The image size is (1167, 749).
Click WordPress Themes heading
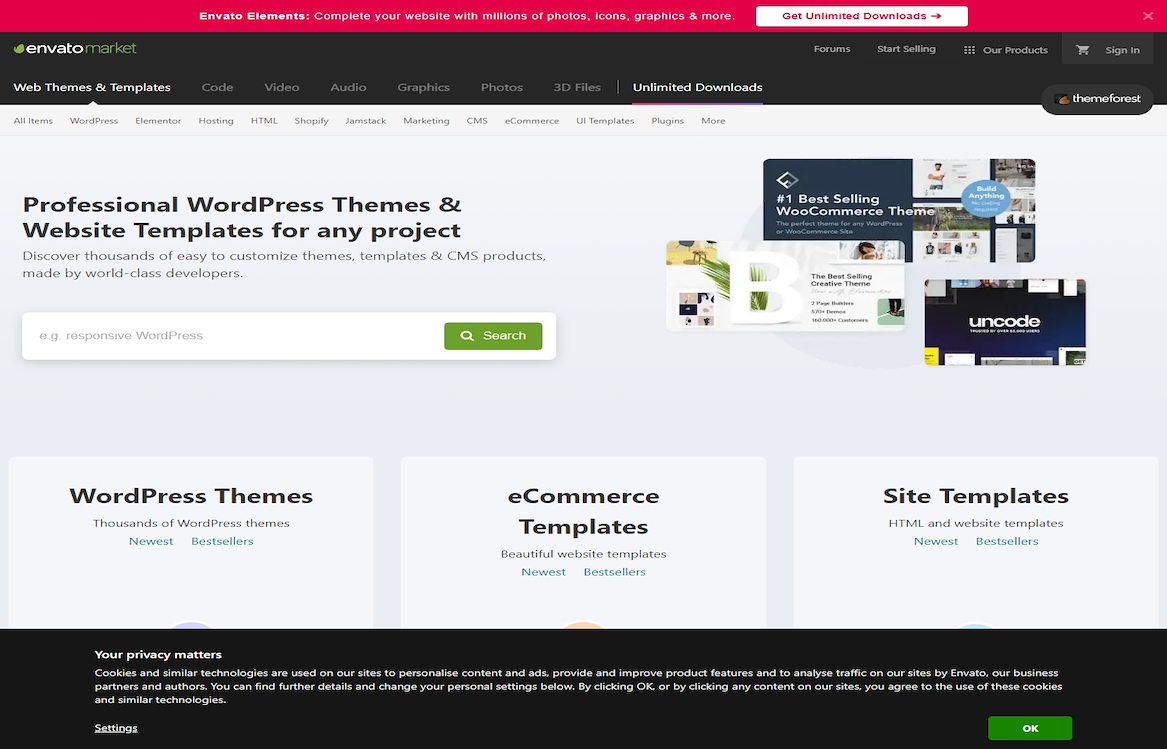point(191,496)
